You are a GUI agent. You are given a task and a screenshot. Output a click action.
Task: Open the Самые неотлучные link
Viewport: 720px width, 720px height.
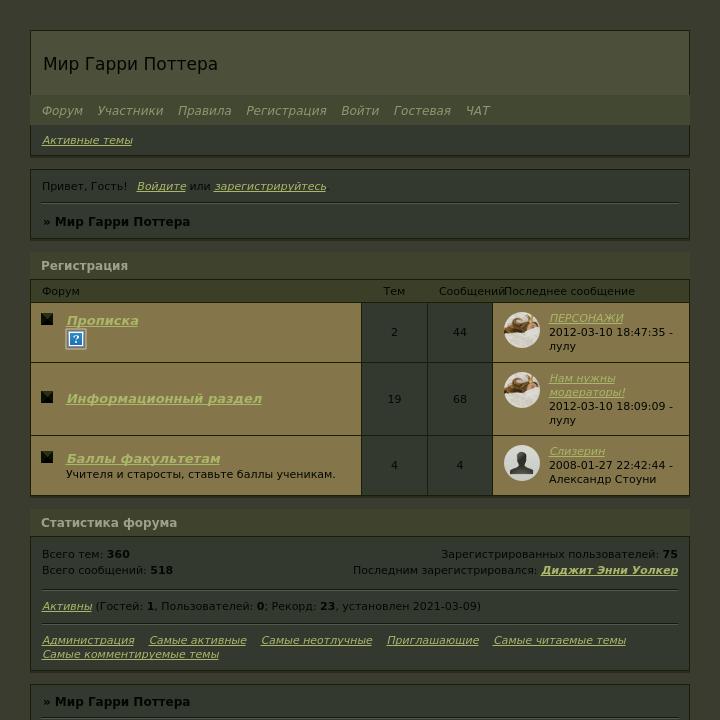click(x=317, y=640)
